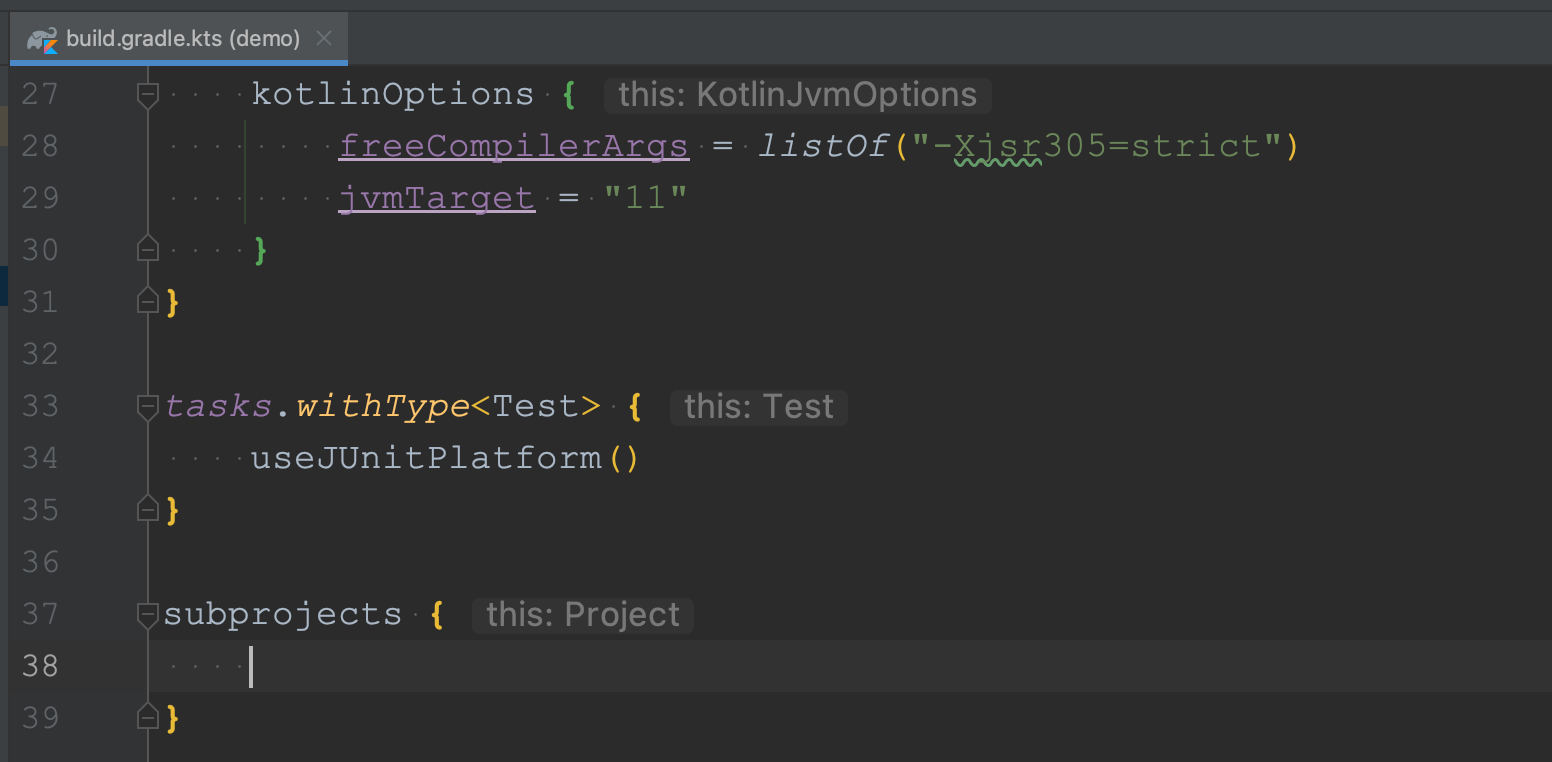Click the Test type parameter

coord(536,406)
